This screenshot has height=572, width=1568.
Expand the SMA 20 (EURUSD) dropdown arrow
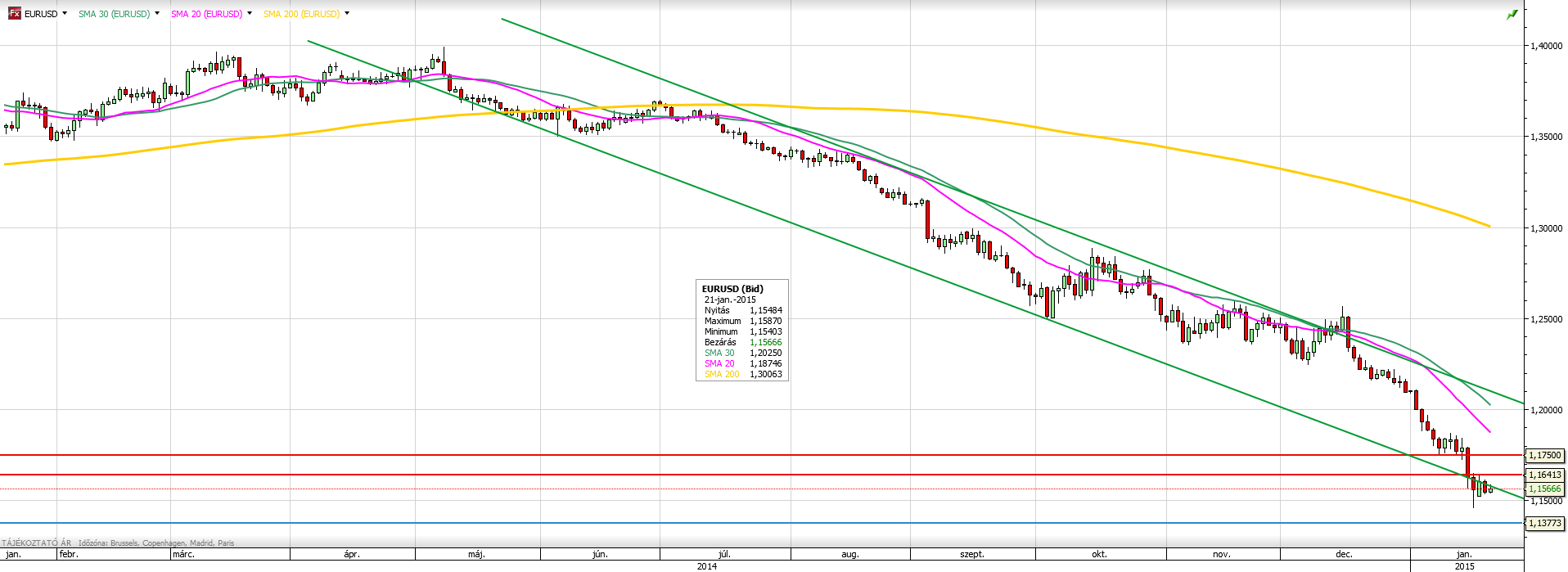(x=250, y=14)
